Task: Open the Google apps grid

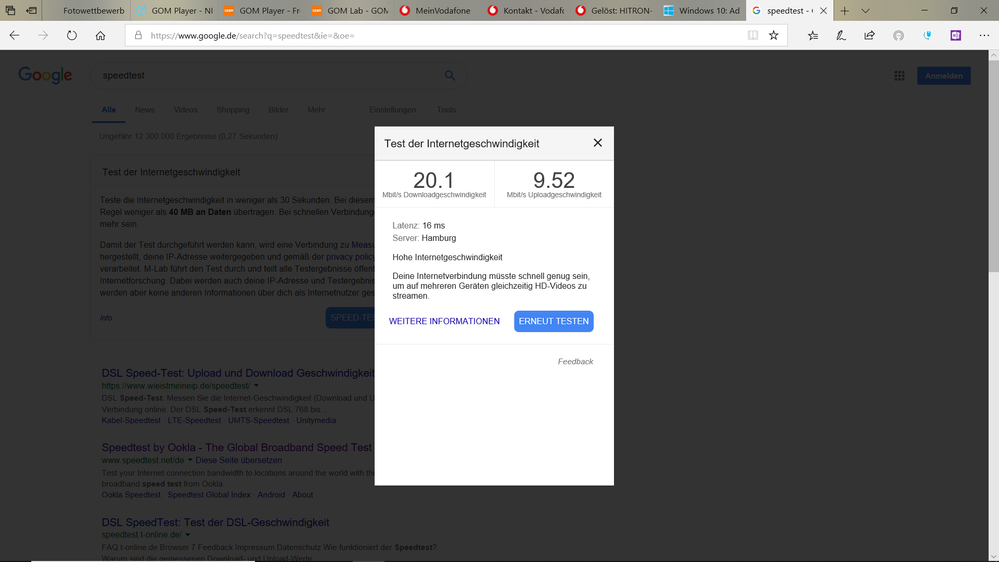Action: click(x=899, y=76)
